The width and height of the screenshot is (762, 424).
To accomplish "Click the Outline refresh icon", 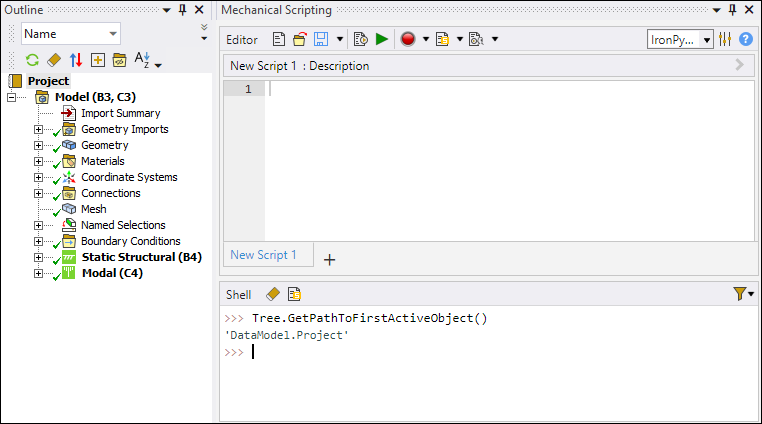I will tap(32, 60).
